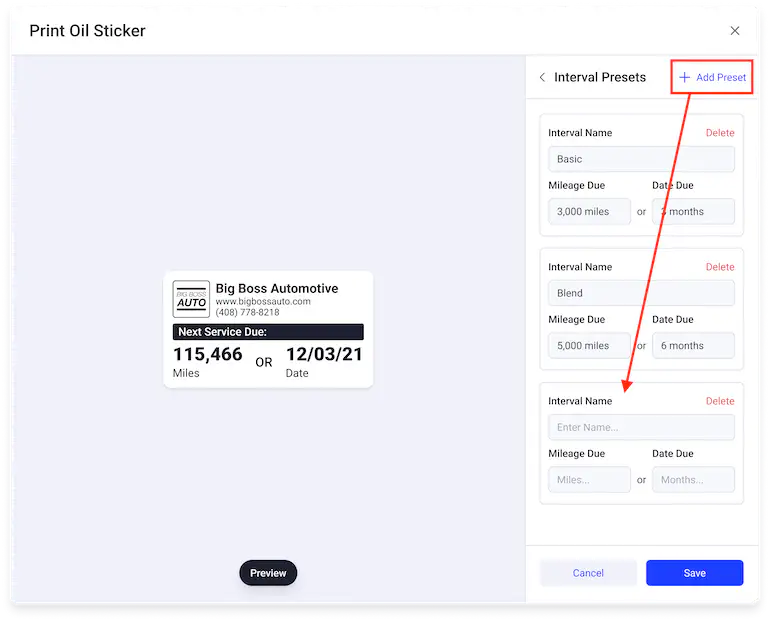The height and width of the screenshot is (621, 770).
Task: Delete the Basic interval preset
Action: point(719,133)
